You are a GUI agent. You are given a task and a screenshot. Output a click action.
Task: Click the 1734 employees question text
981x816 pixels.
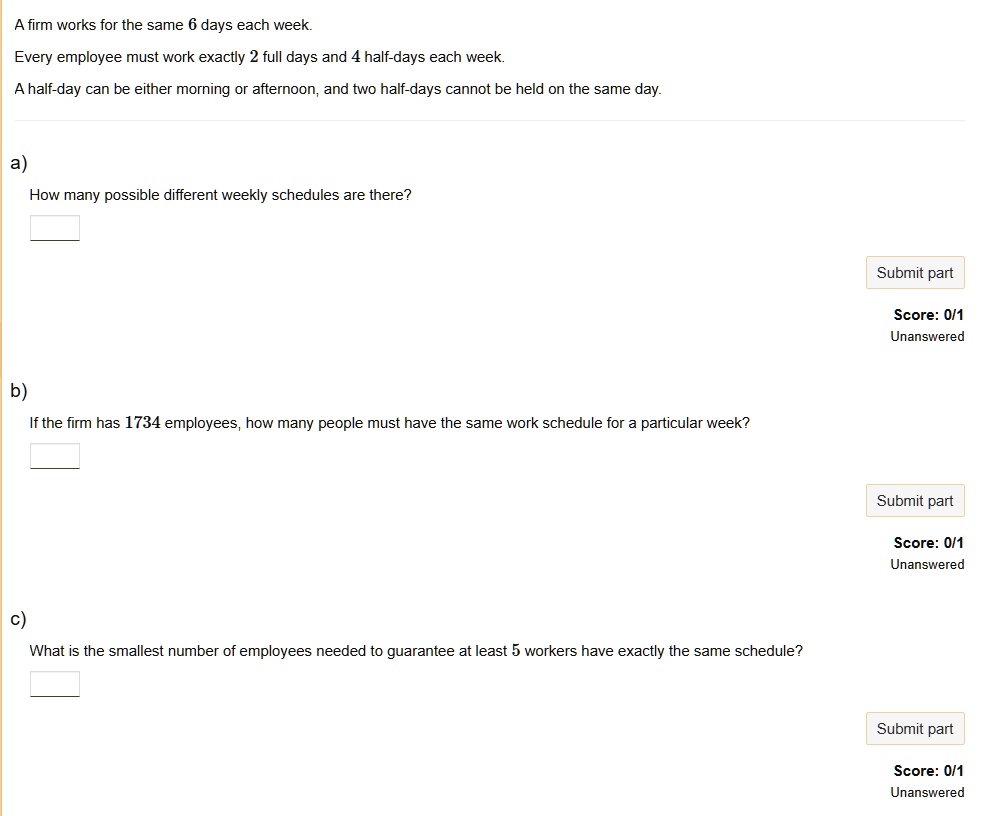389,423
